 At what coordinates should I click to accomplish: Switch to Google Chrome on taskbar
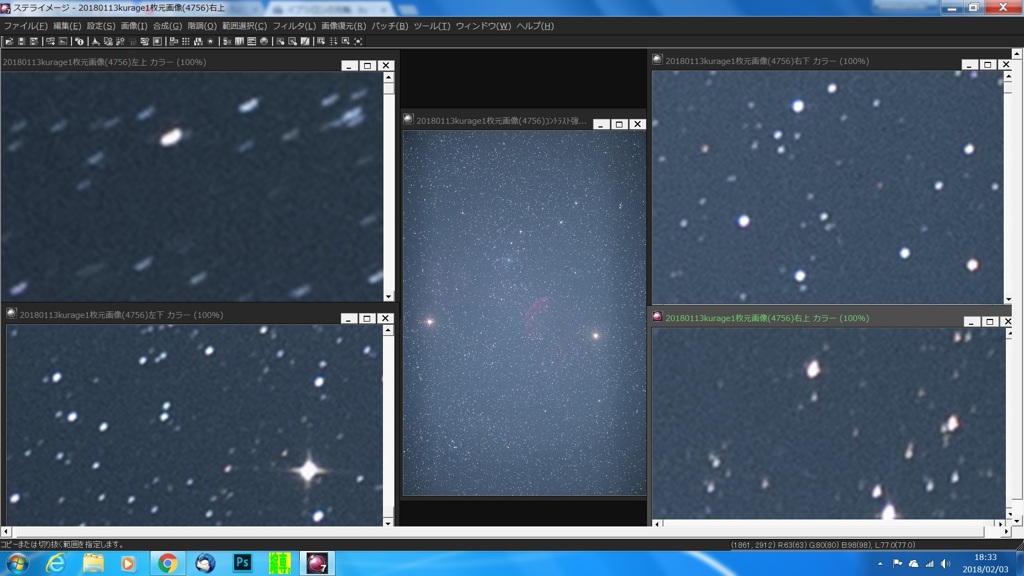[167, 564]
